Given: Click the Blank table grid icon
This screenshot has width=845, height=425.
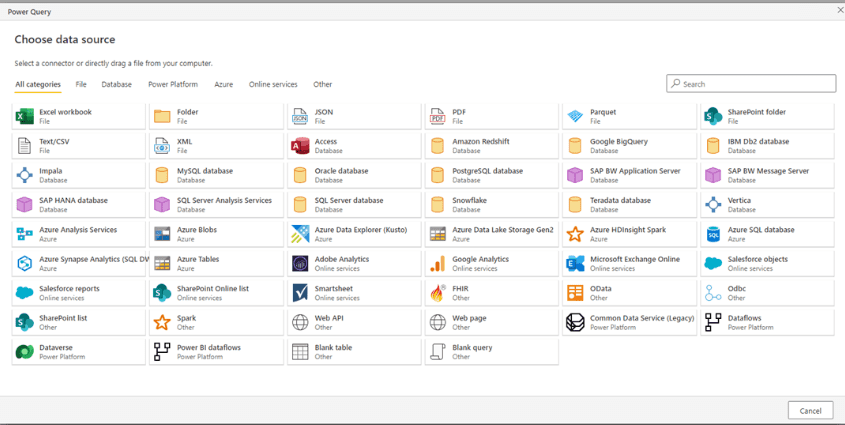Looking at the screenshot, I should 300,352.
